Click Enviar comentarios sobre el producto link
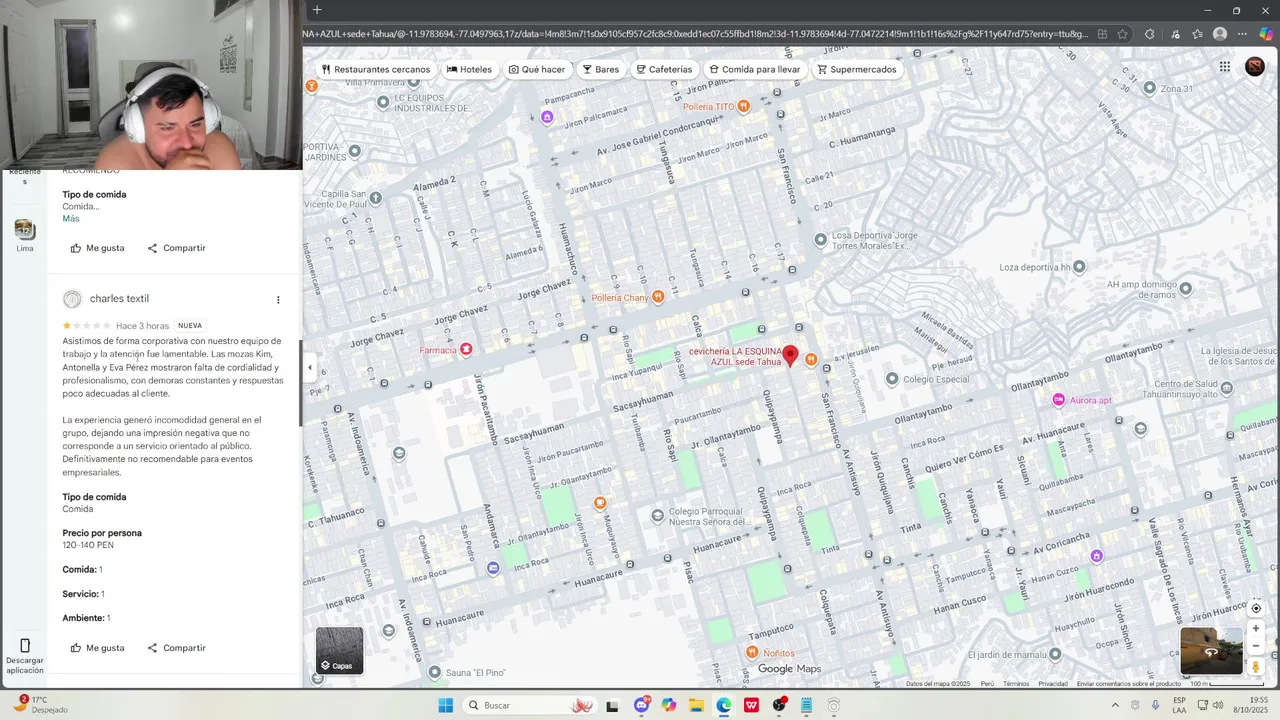The width and height of the screenshot is (1280, 720). point(1129,684)
